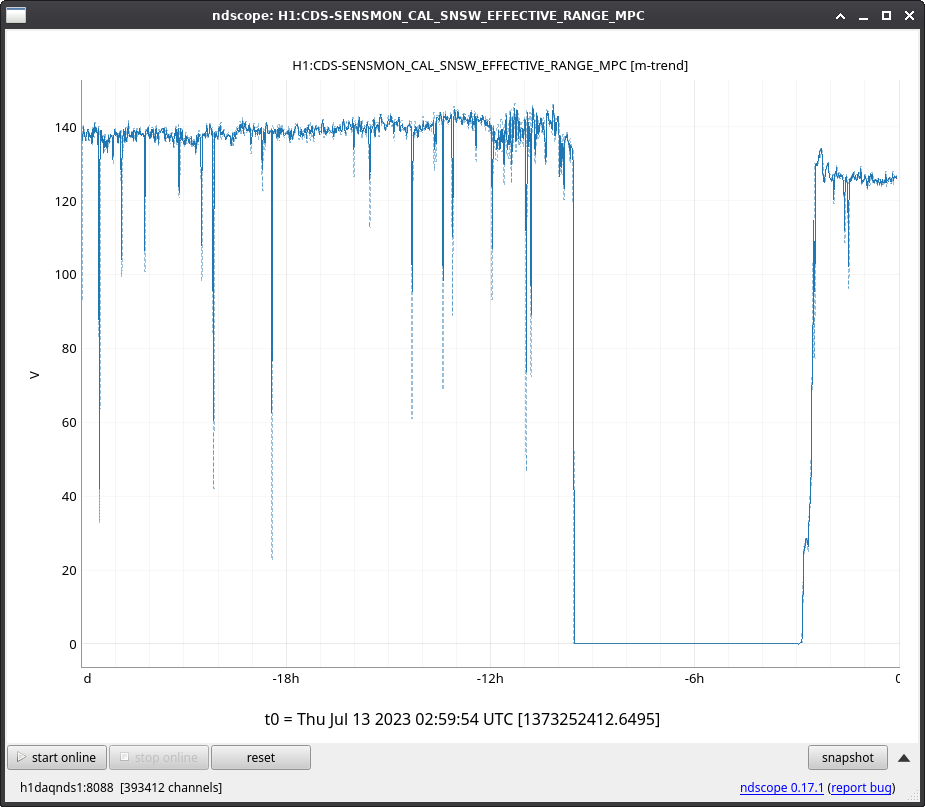Start online data streaming
Image resolution: width=925 pixels, height=807 pixels.
pyautogui.click(x=57, y=757)
